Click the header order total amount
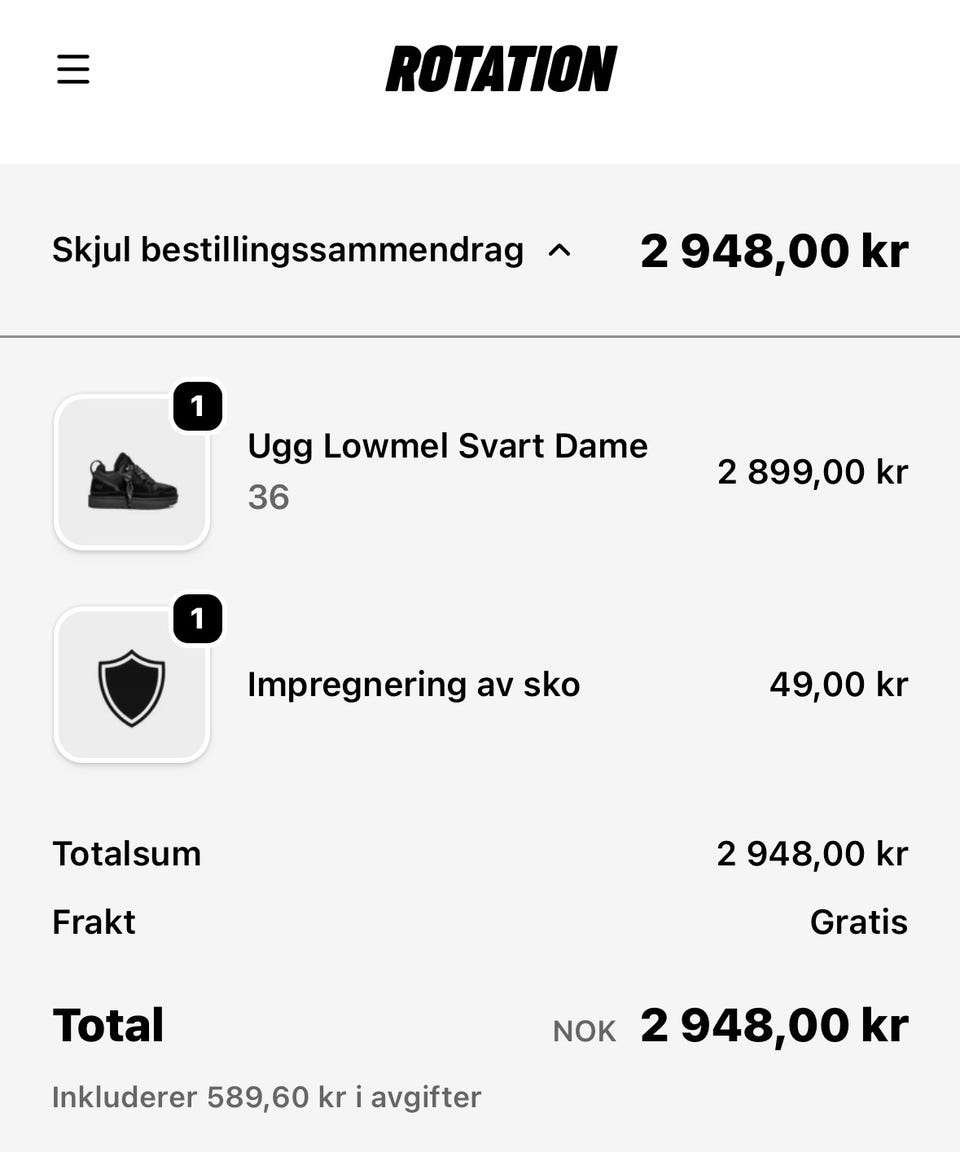This screenshot has height=1152, width=960. (x=774, y=250)
